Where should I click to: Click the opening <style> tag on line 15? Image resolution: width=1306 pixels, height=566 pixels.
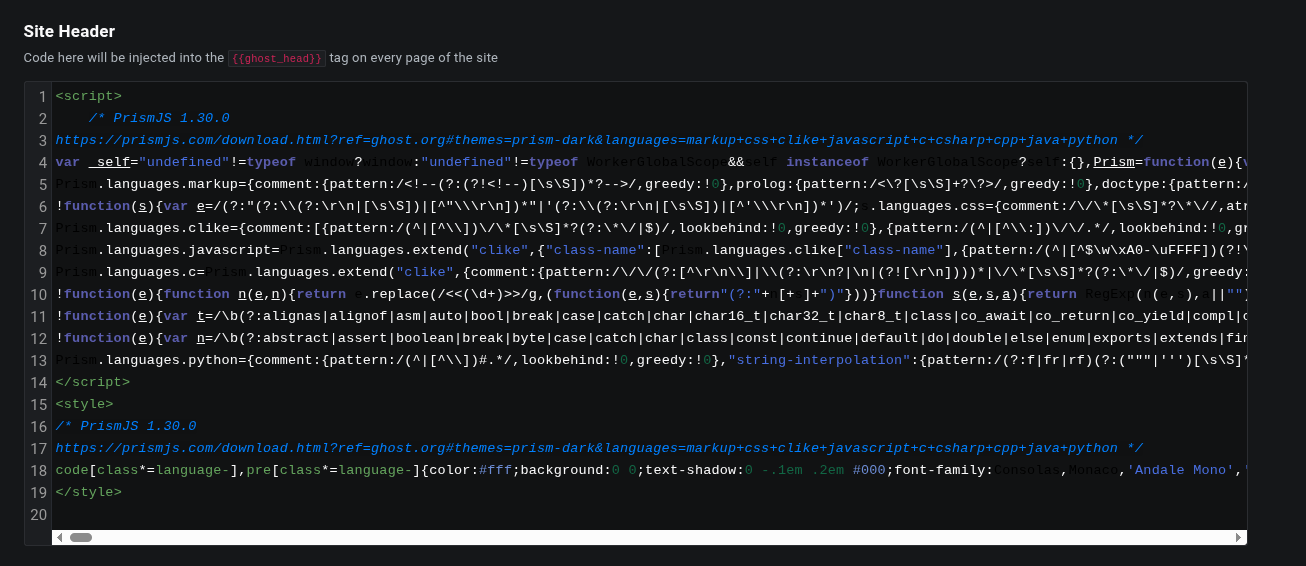(x=85, y=404)
